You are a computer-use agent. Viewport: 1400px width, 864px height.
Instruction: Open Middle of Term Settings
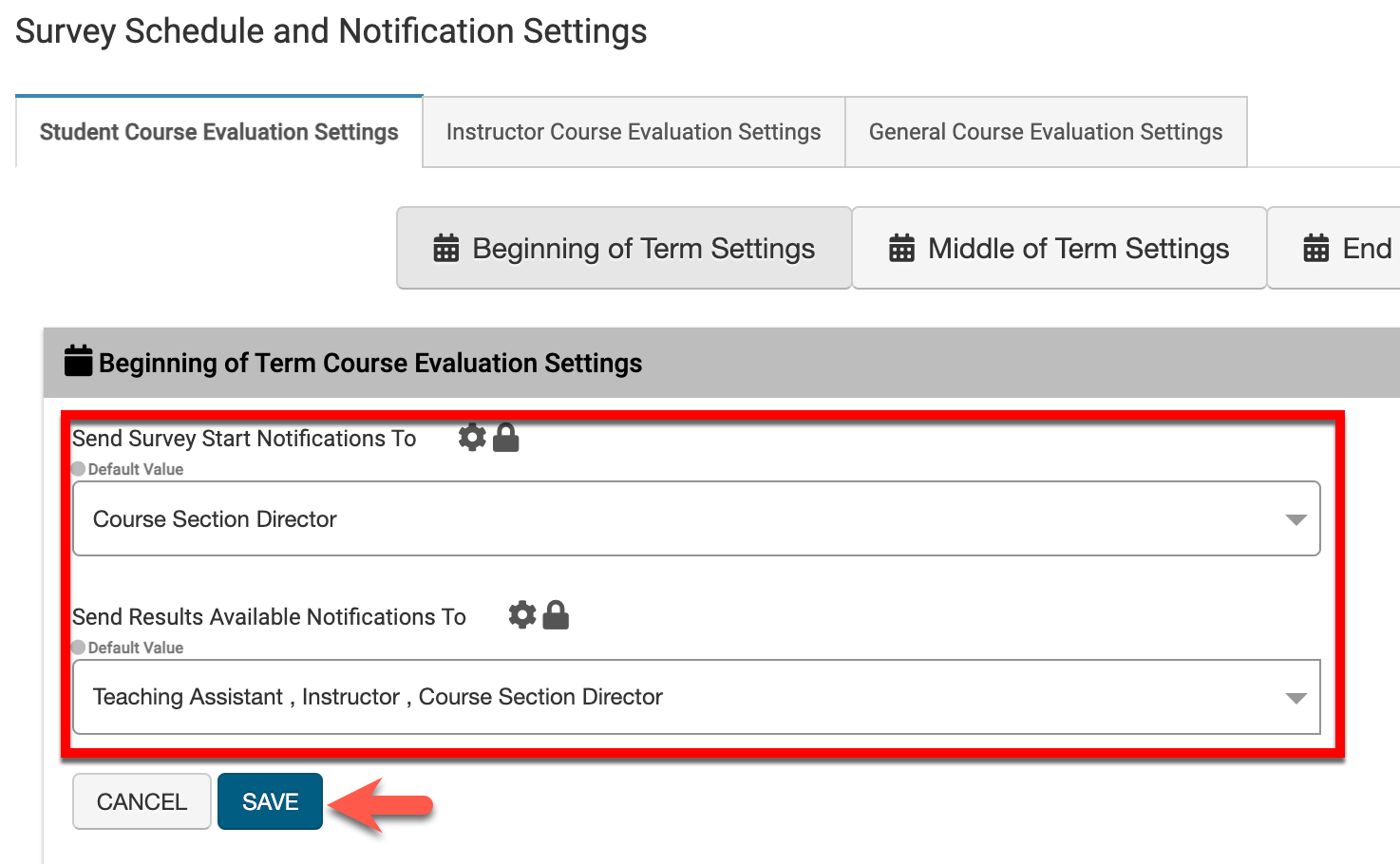(1059, 249)
